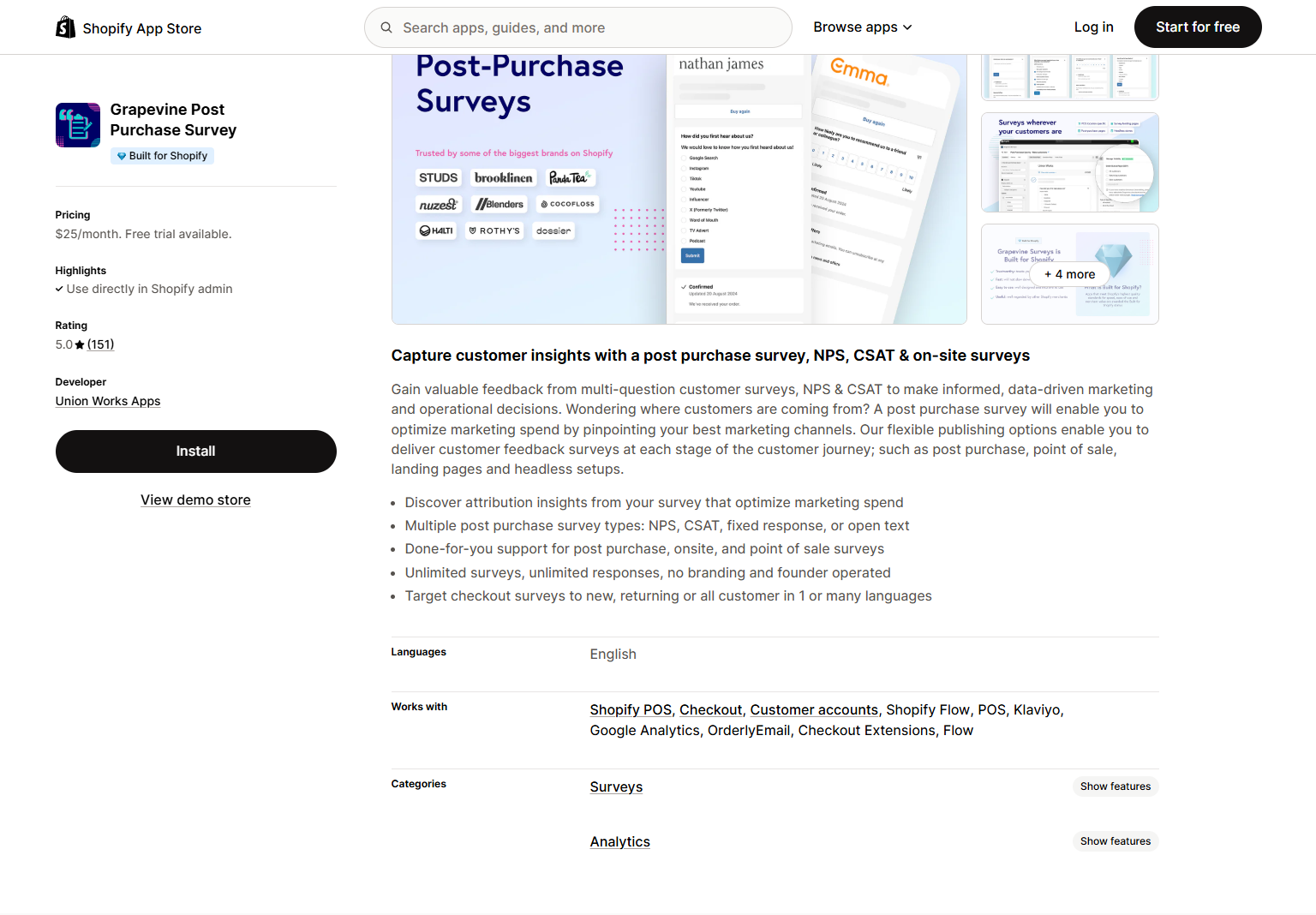The image size is (1316, 915).
Task: Click the rating star icon
Action: pos(80,345)
